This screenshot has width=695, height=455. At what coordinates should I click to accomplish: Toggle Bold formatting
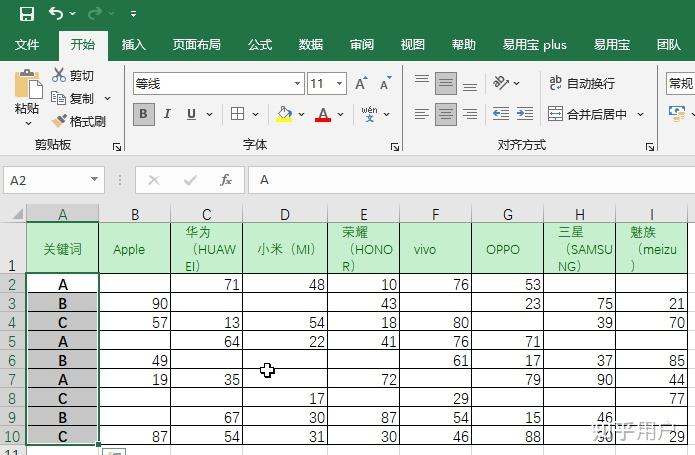144,114
